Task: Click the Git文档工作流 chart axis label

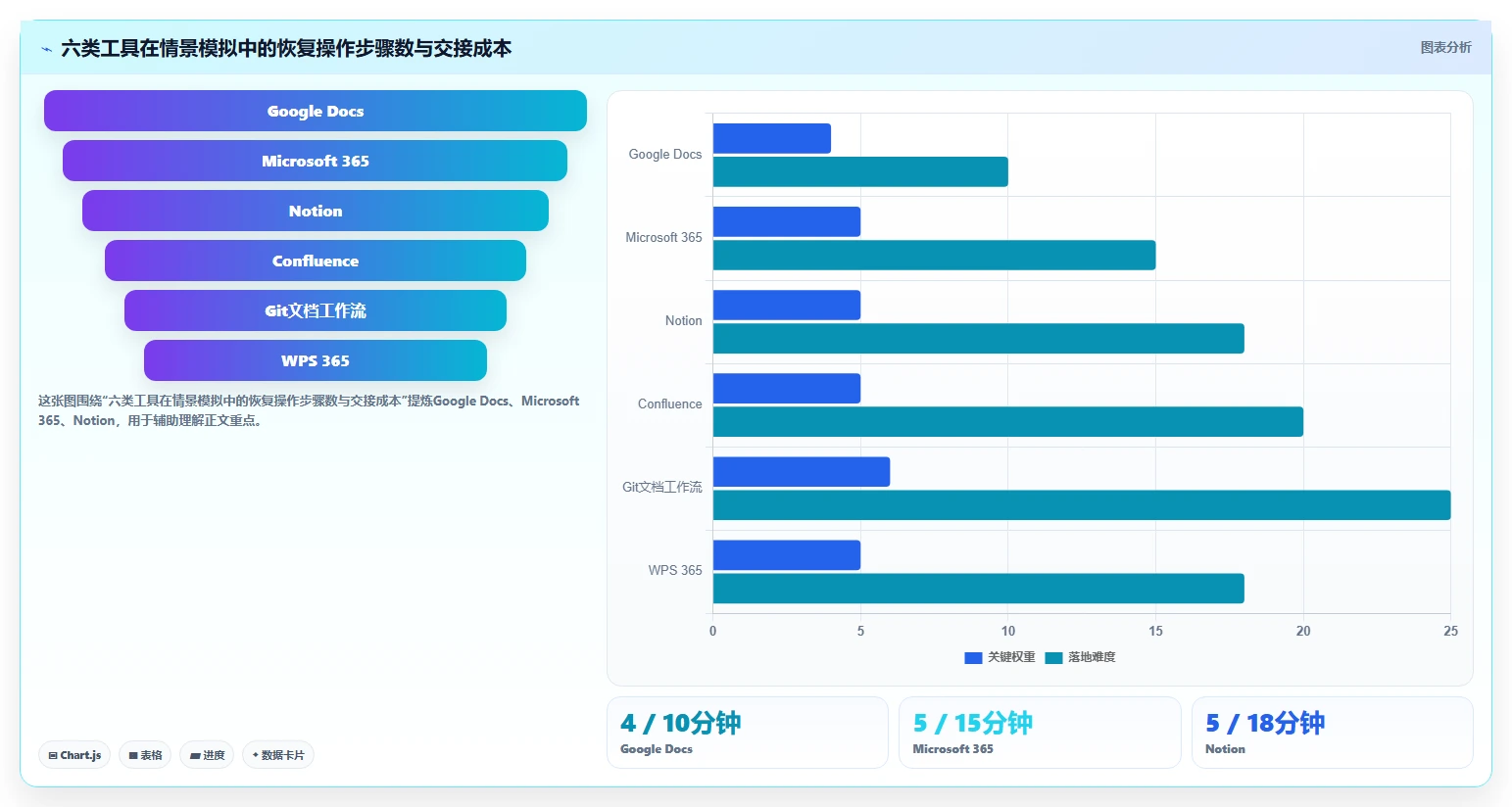Action: 662,488
